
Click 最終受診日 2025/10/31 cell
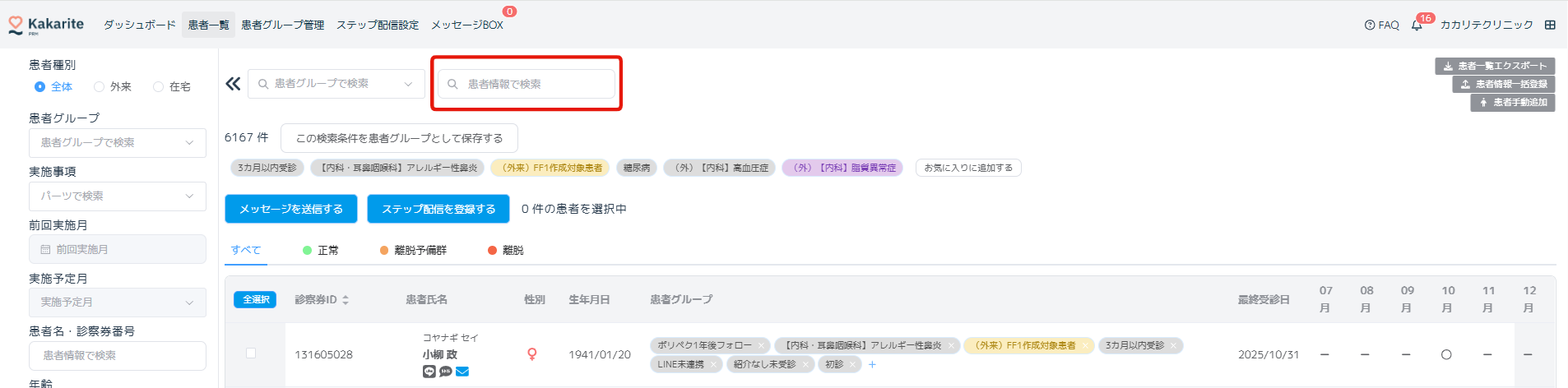(1269, 355)
